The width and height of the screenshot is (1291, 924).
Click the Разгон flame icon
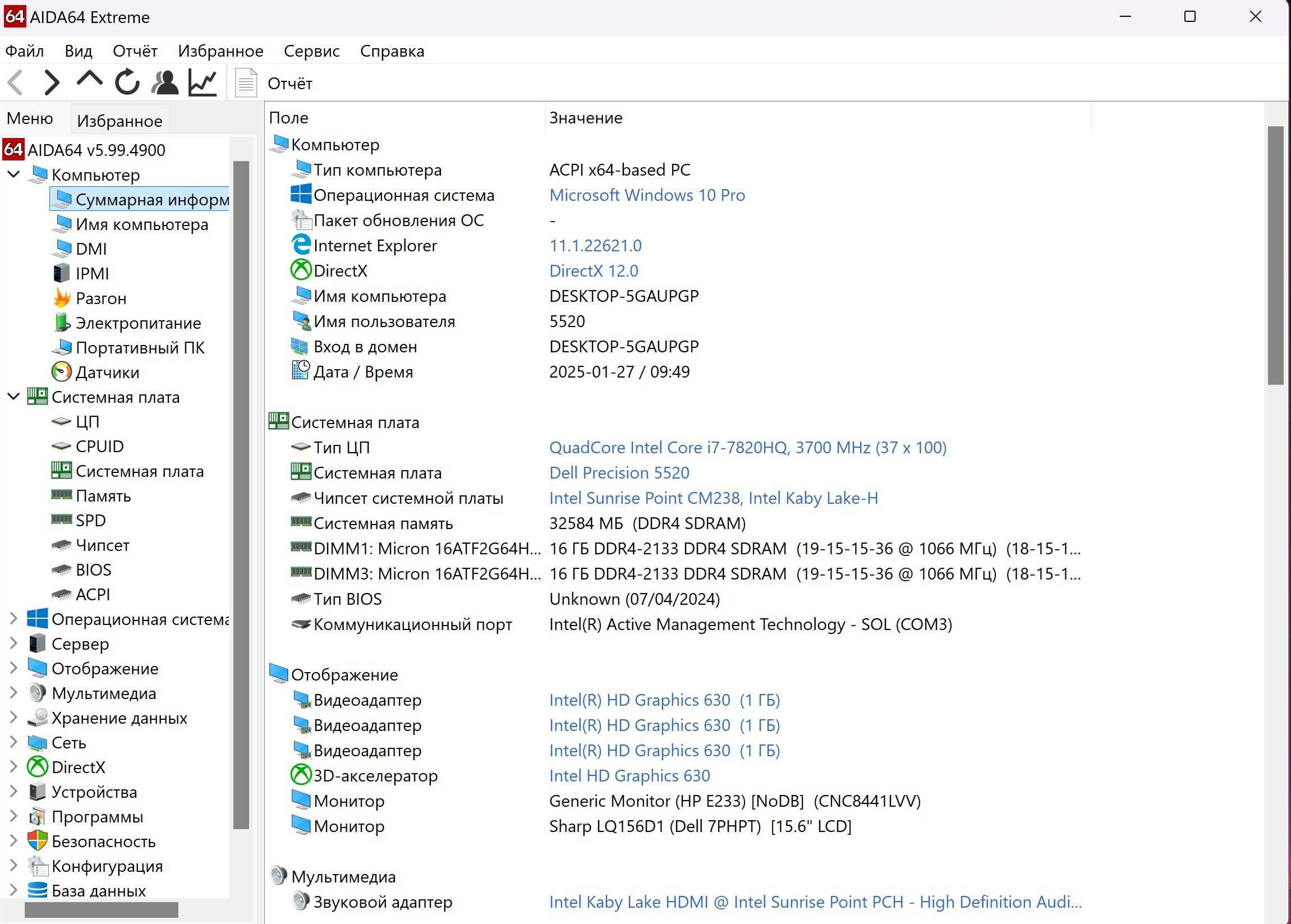[62, 297]
